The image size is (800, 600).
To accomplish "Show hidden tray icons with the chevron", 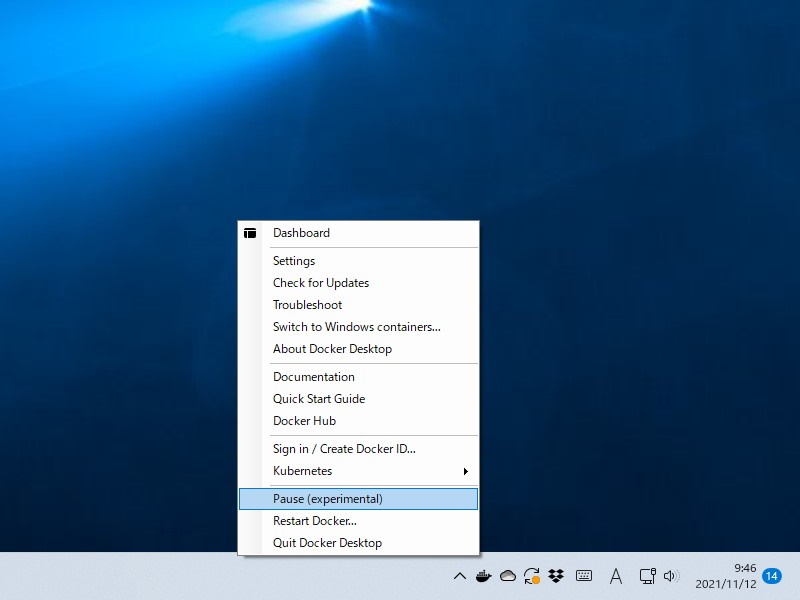I will pyautogui.click(x=460, y=576).
